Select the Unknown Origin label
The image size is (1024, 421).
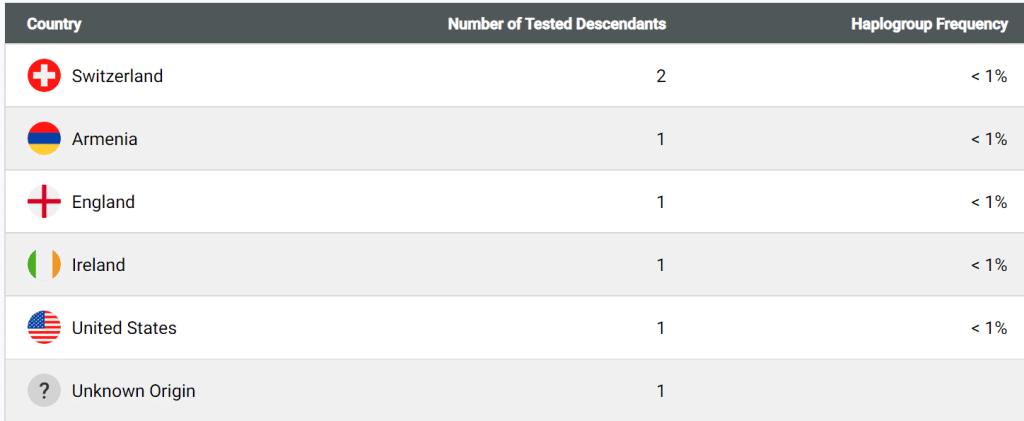(x=133, y=391)
